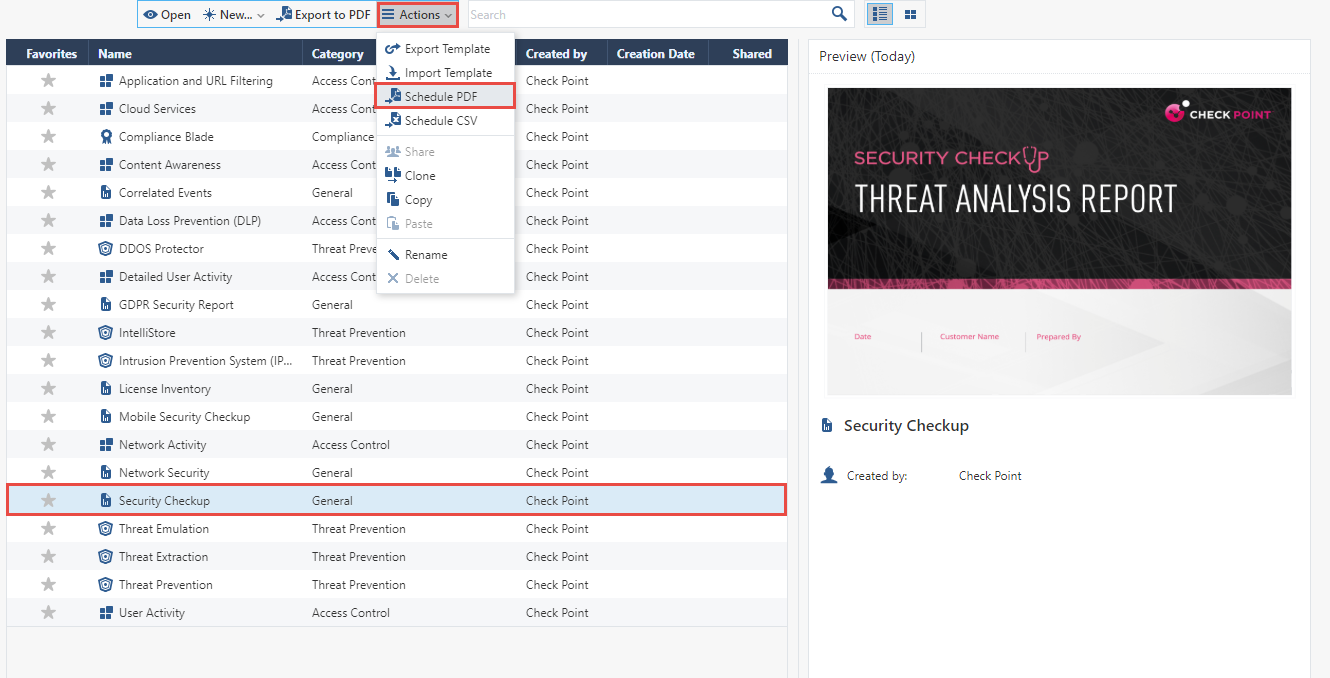Favorite the Threat Emulation star
Viewport: 1330px width, 678px height.
click(48, 528)
